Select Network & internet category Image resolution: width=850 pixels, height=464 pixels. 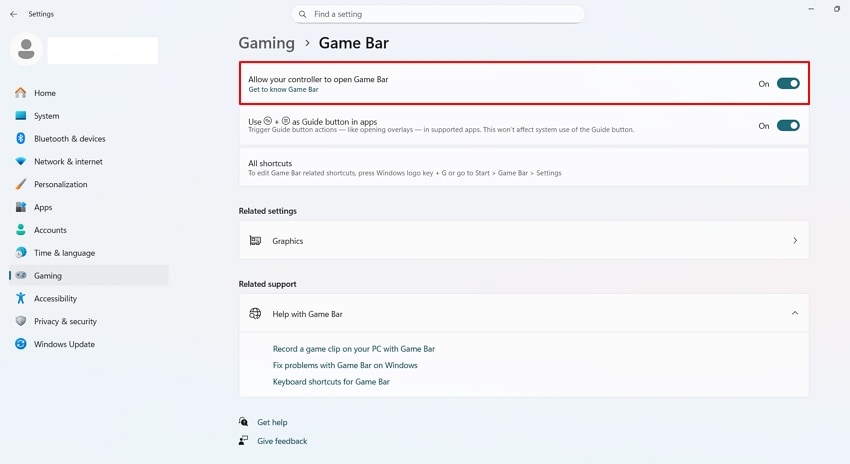tap(89, 162)
